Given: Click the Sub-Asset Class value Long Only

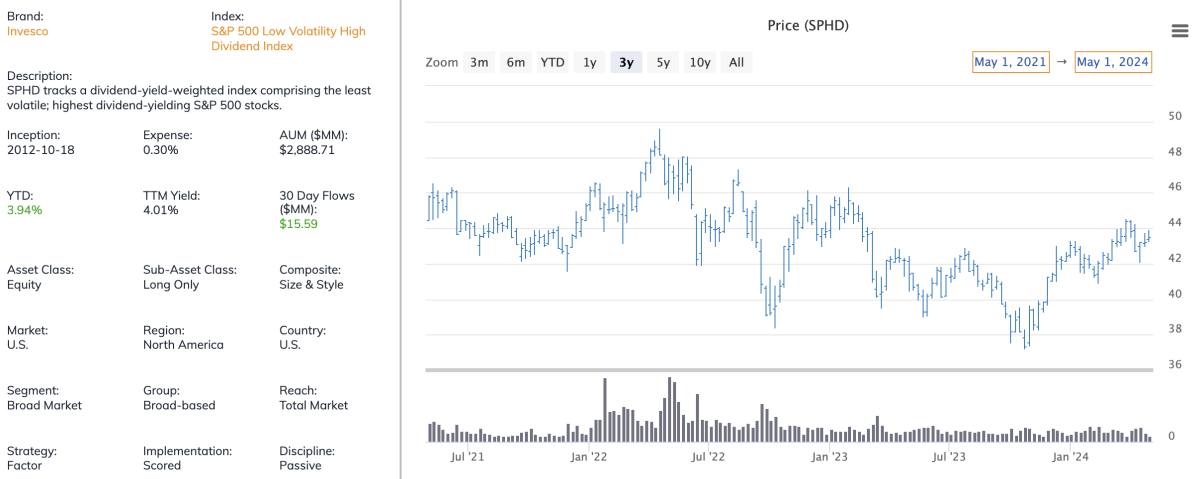Looking at the screenshot, I should tap(171, 284).
